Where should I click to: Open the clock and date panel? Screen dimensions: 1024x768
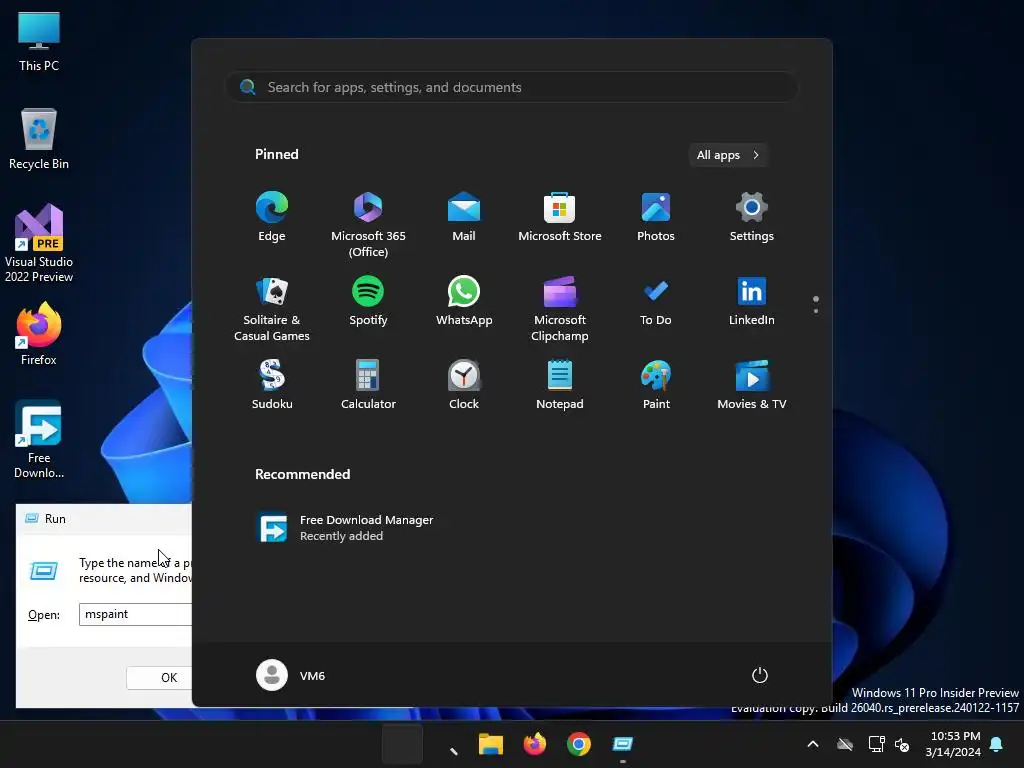coord(953,744)
